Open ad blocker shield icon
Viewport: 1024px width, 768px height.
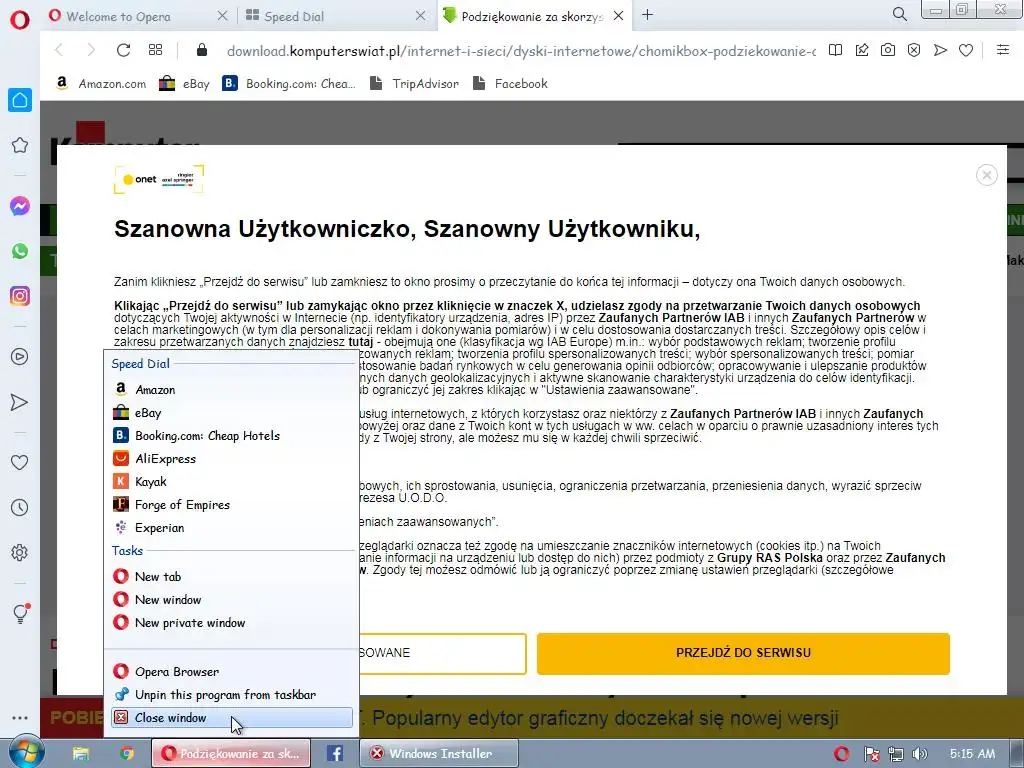click(x=914, y=50)
